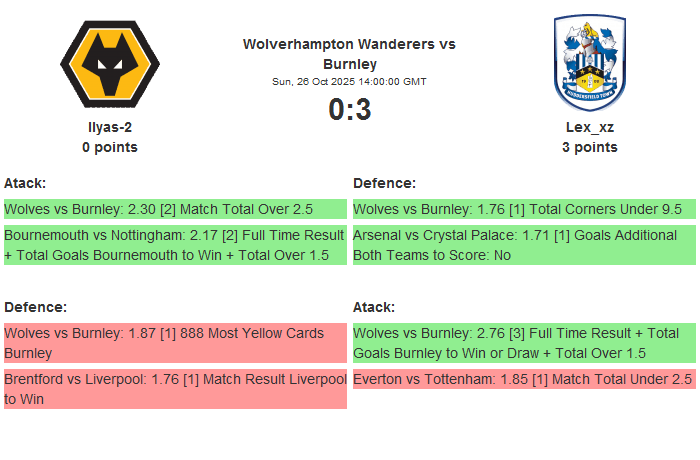Select the Match Total Over 2.5 bet row
This screenshot has width=700, height=460.
point(175,209)
